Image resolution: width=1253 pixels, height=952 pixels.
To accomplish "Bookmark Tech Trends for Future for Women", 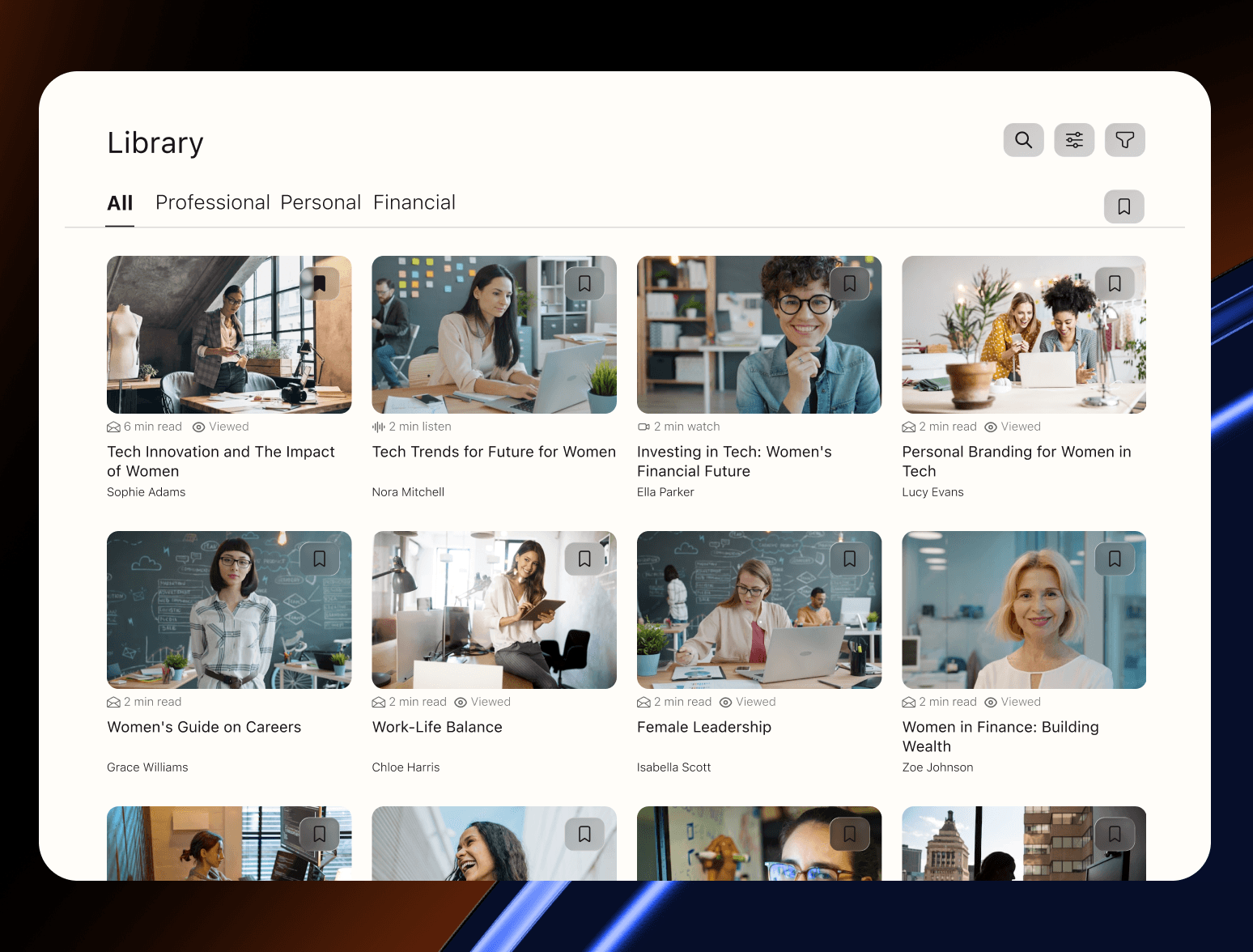I will click(x=584, y=283).
